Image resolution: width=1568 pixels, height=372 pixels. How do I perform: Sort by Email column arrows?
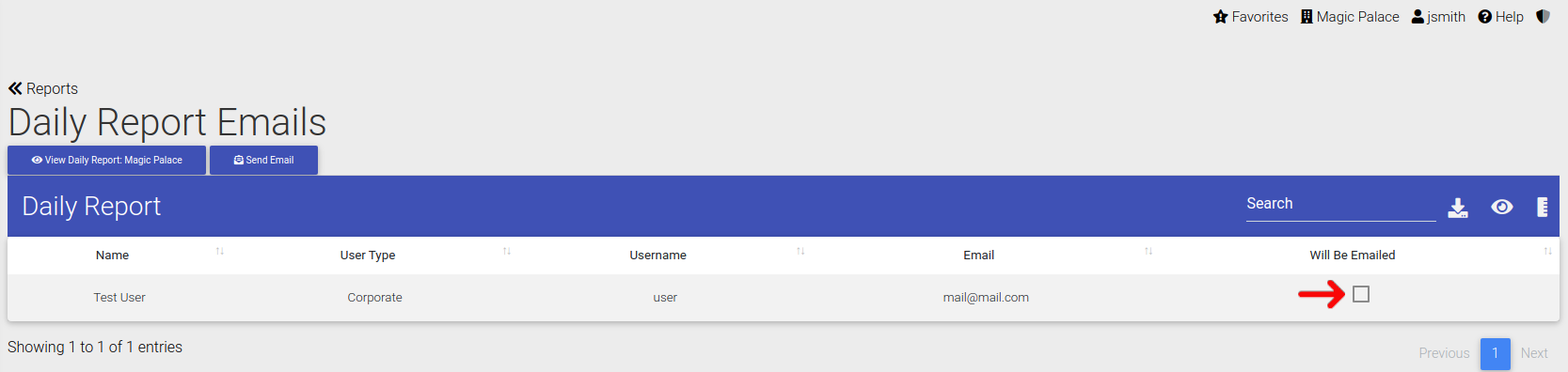pyautogui.click(x=1148, y=251)
